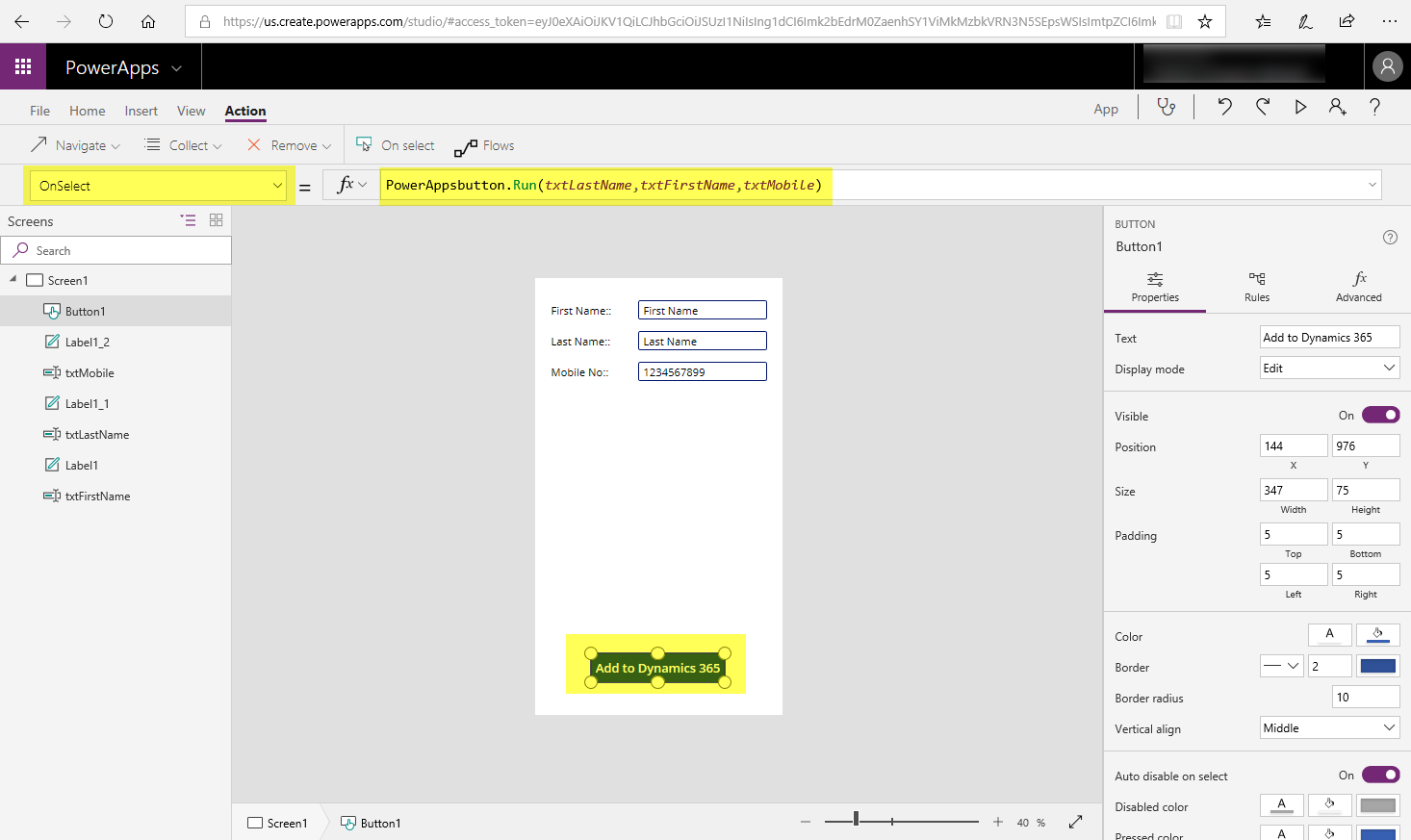Zoom out with the minus icon
This screenshot has width=1411, height=840.
click(x=806, y=822)
